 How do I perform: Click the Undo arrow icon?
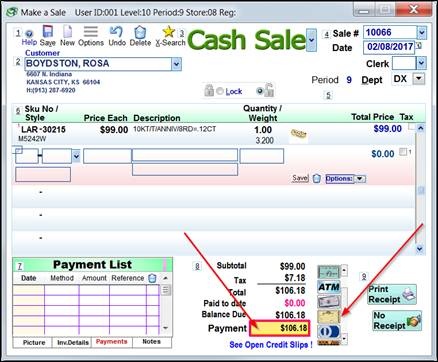(116, 32)
